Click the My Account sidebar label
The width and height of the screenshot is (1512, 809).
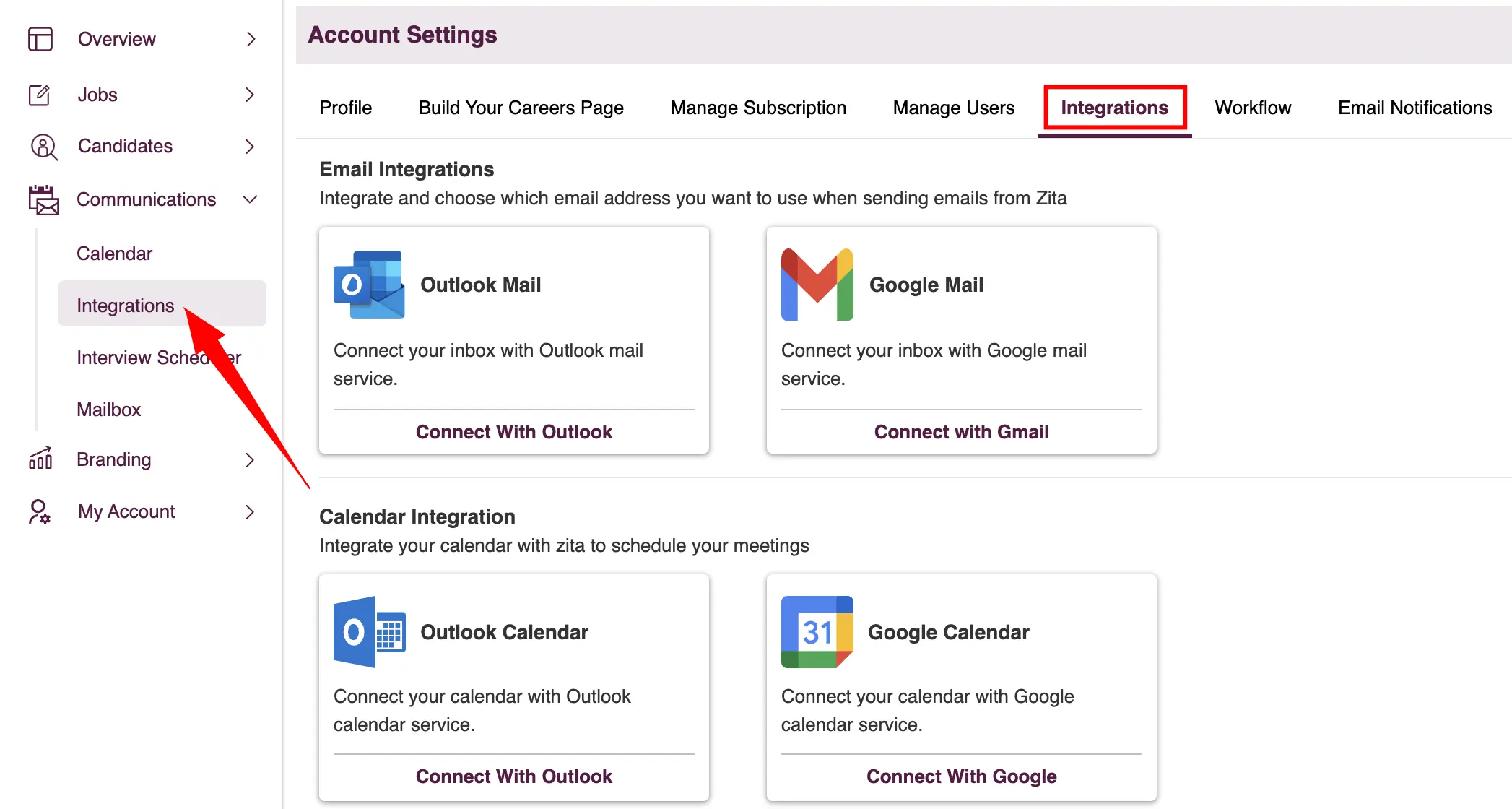(x=126, y=511)
